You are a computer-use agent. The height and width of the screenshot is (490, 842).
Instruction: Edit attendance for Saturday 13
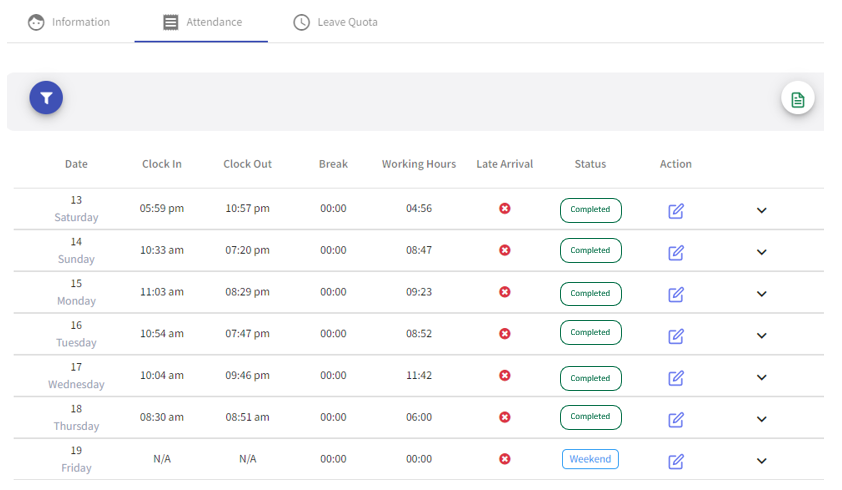(676, 211)
